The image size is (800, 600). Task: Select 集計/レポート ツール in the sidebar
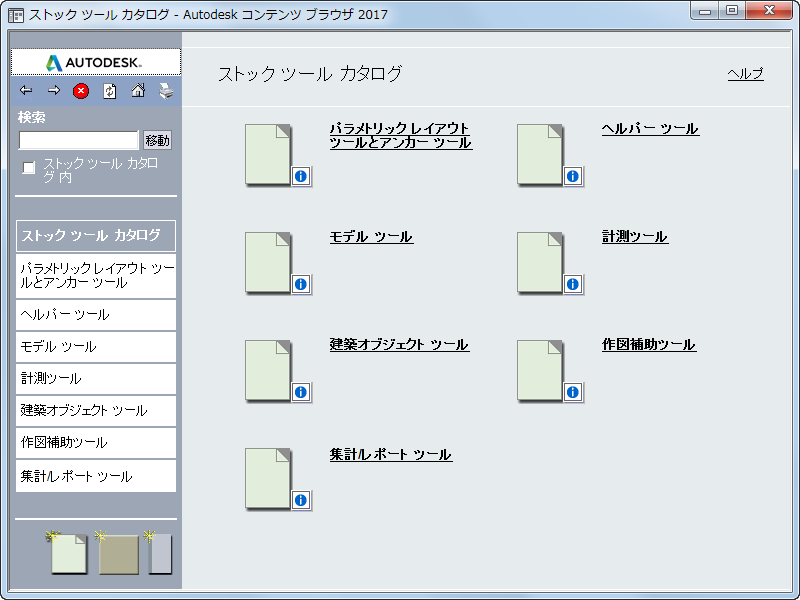coord(96,476)
